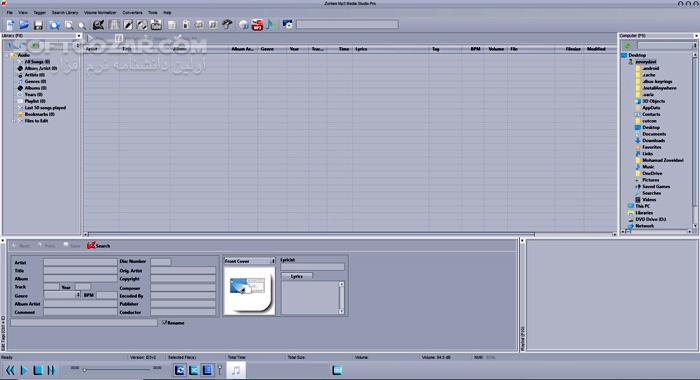This screenshot has height=380, width=700.
Task: Click the Lyricist input field
Action: pyautogui.click(x=312, y=267)
